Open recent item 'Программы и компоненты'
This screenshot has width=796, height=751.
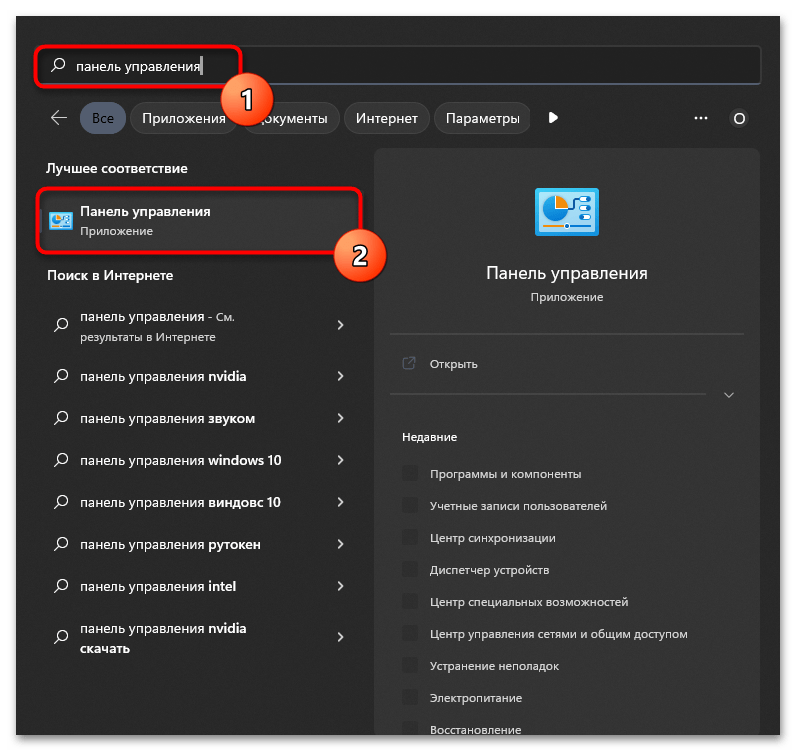click(x=505, y=474)
